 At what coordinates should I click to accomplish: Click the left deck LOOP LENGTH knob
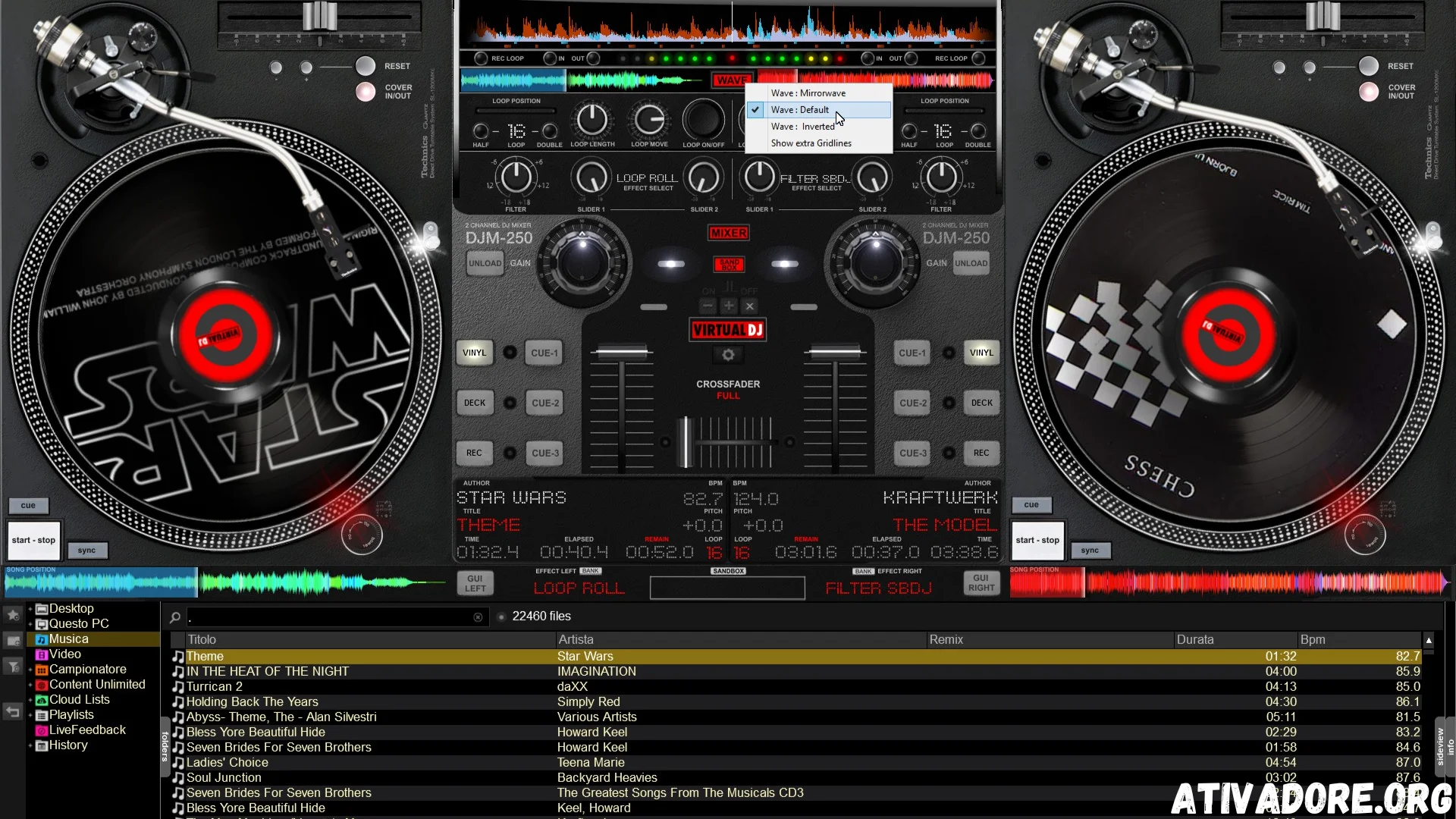point(592,119)
